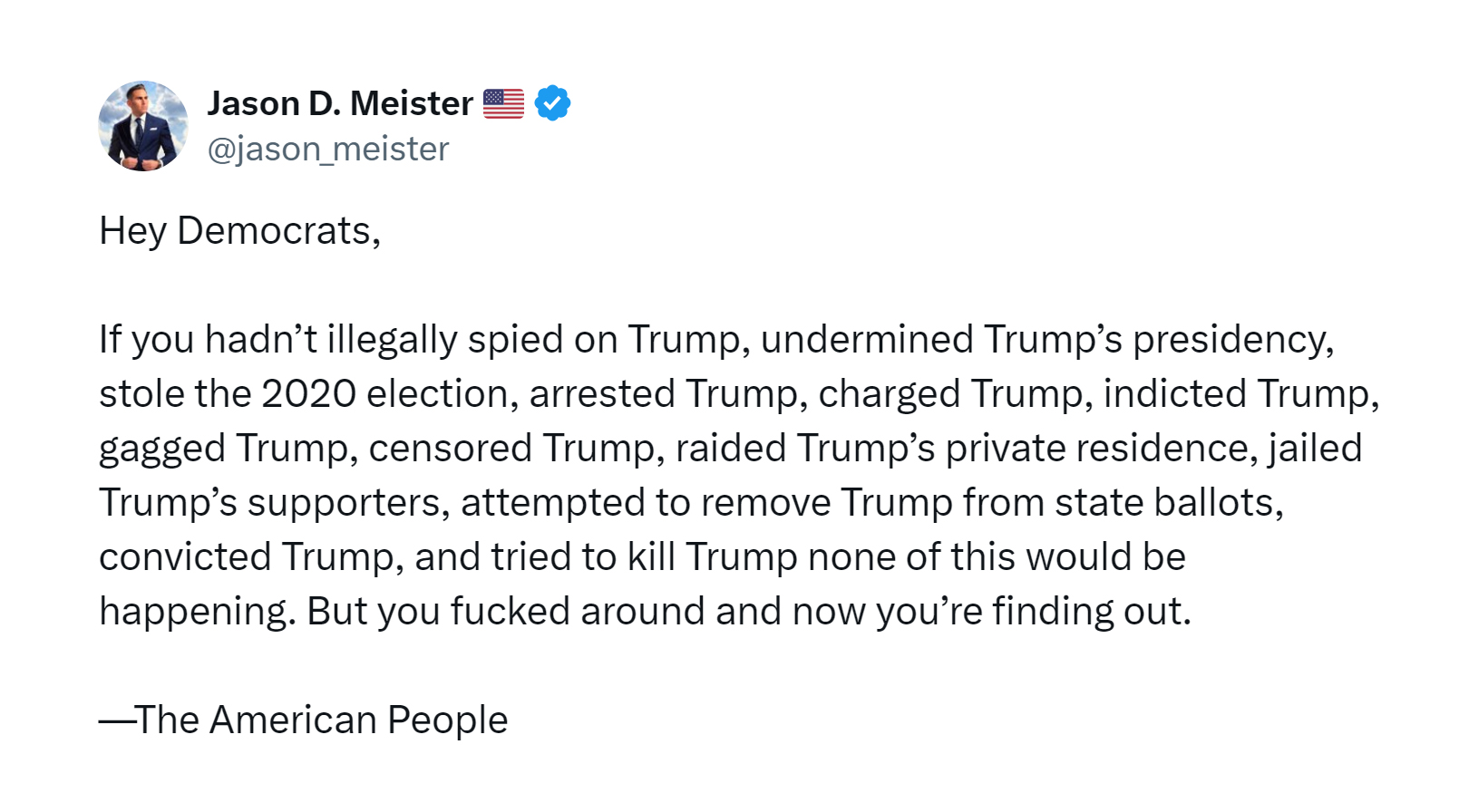The width and height of the screenshot is (1459, 812).
Task: Click the 'Hey Democrats,' greeting line
Action: pyautogui.click(x=239, y=231)
